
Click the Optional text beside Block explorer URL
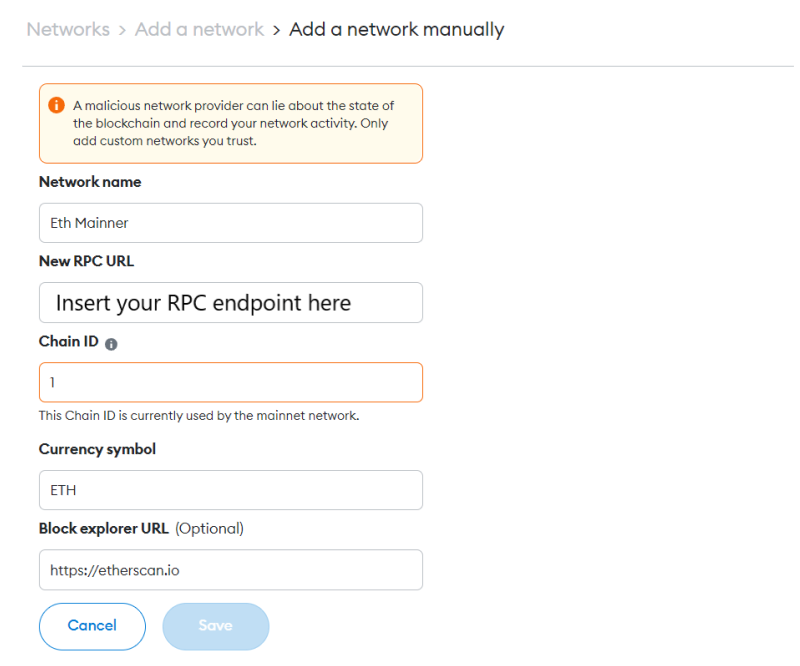209,528
